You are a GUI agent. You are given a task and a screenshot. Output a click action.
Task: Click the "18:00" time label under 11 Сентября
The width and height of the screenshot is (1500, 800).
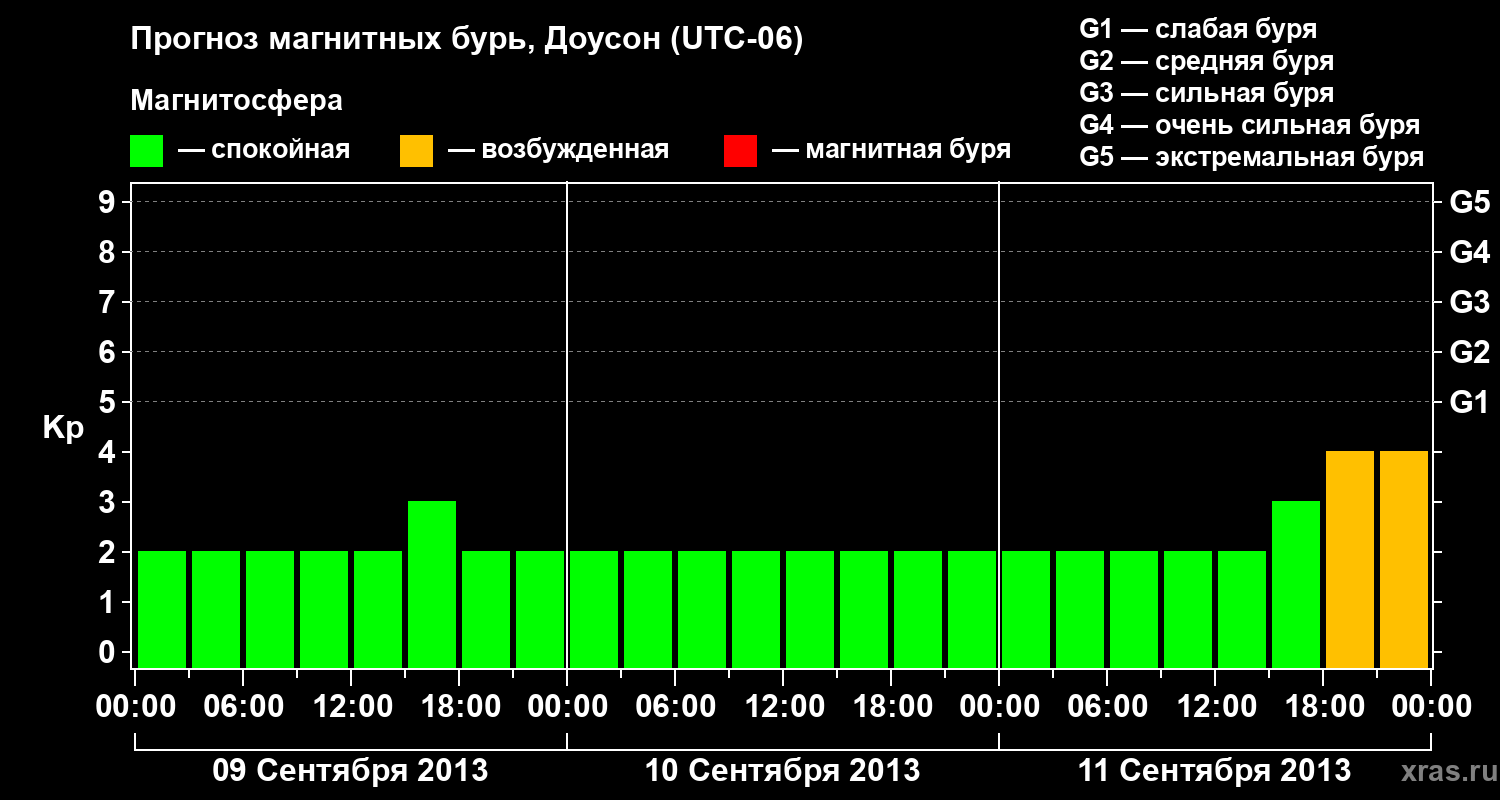1323,707
